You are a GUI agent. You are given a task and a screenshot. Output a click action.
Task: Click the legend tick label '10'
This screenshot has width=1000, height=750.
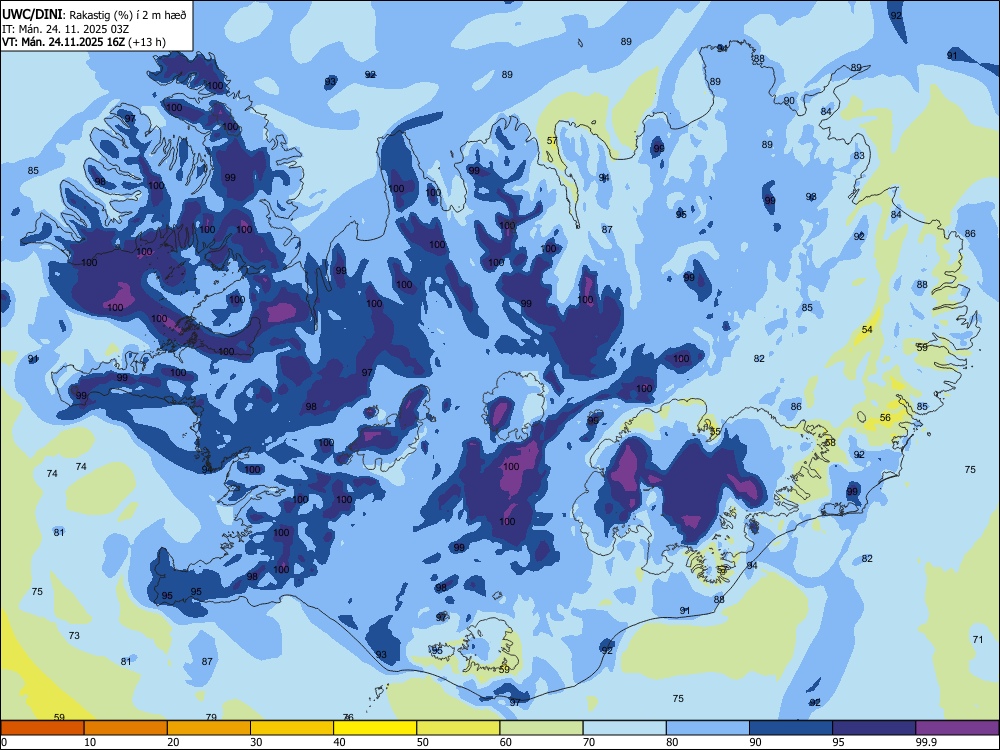pyautogui.click(x=90, y=742)
